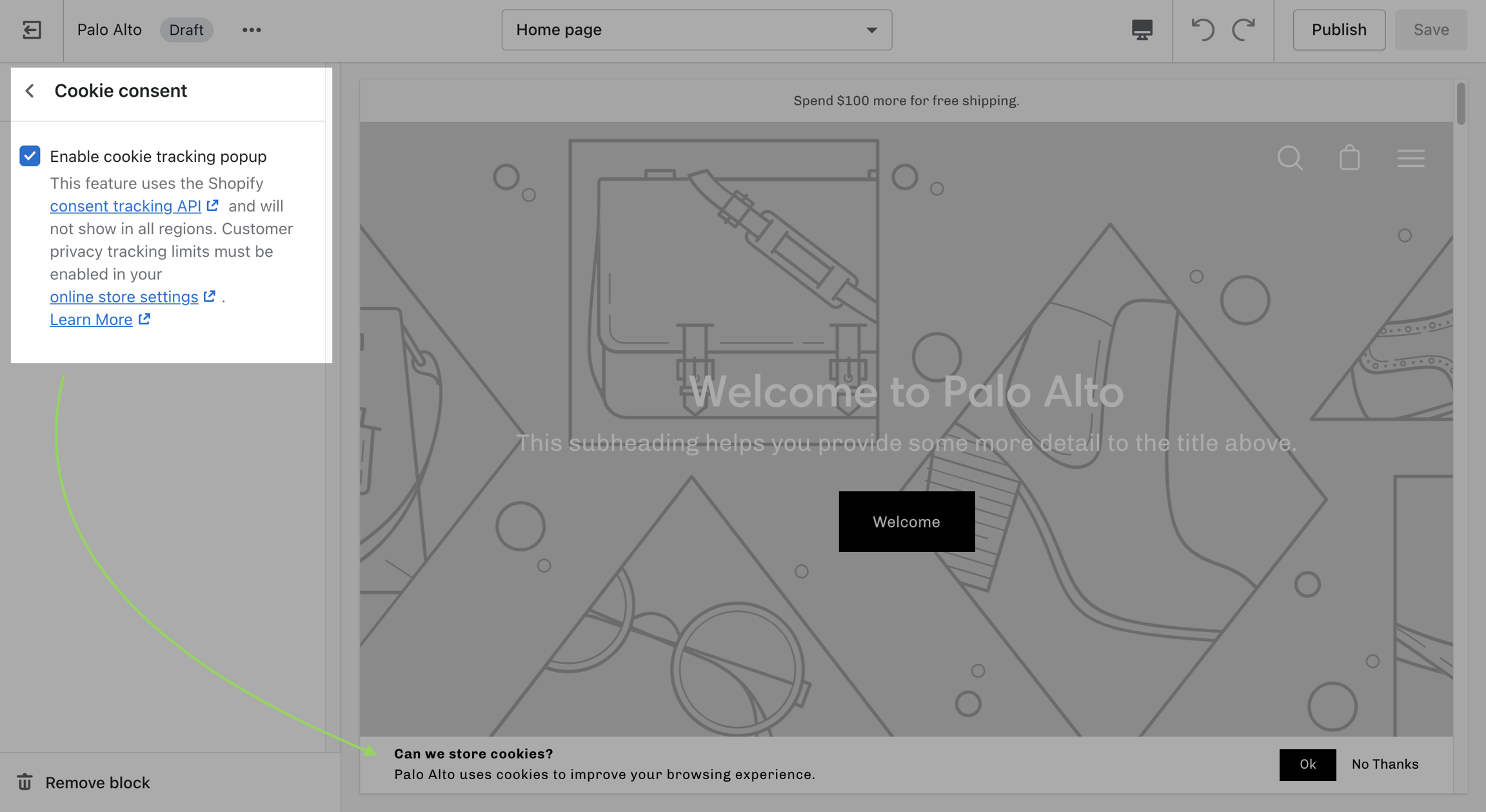Follow the Learn More link
This screenshot has height=812, width=1486.
(91, 319)
